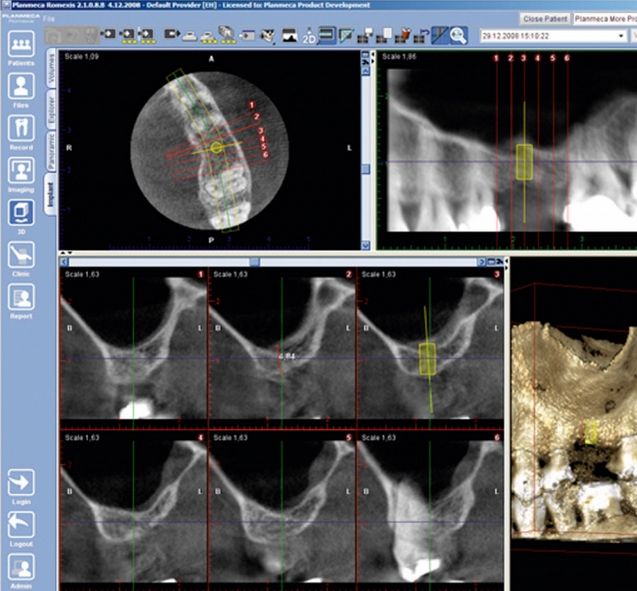Image resolution: width=637 pixels, height=591 pixels.
Task: Open the Patients module
Action: click(x=22, y=44)
